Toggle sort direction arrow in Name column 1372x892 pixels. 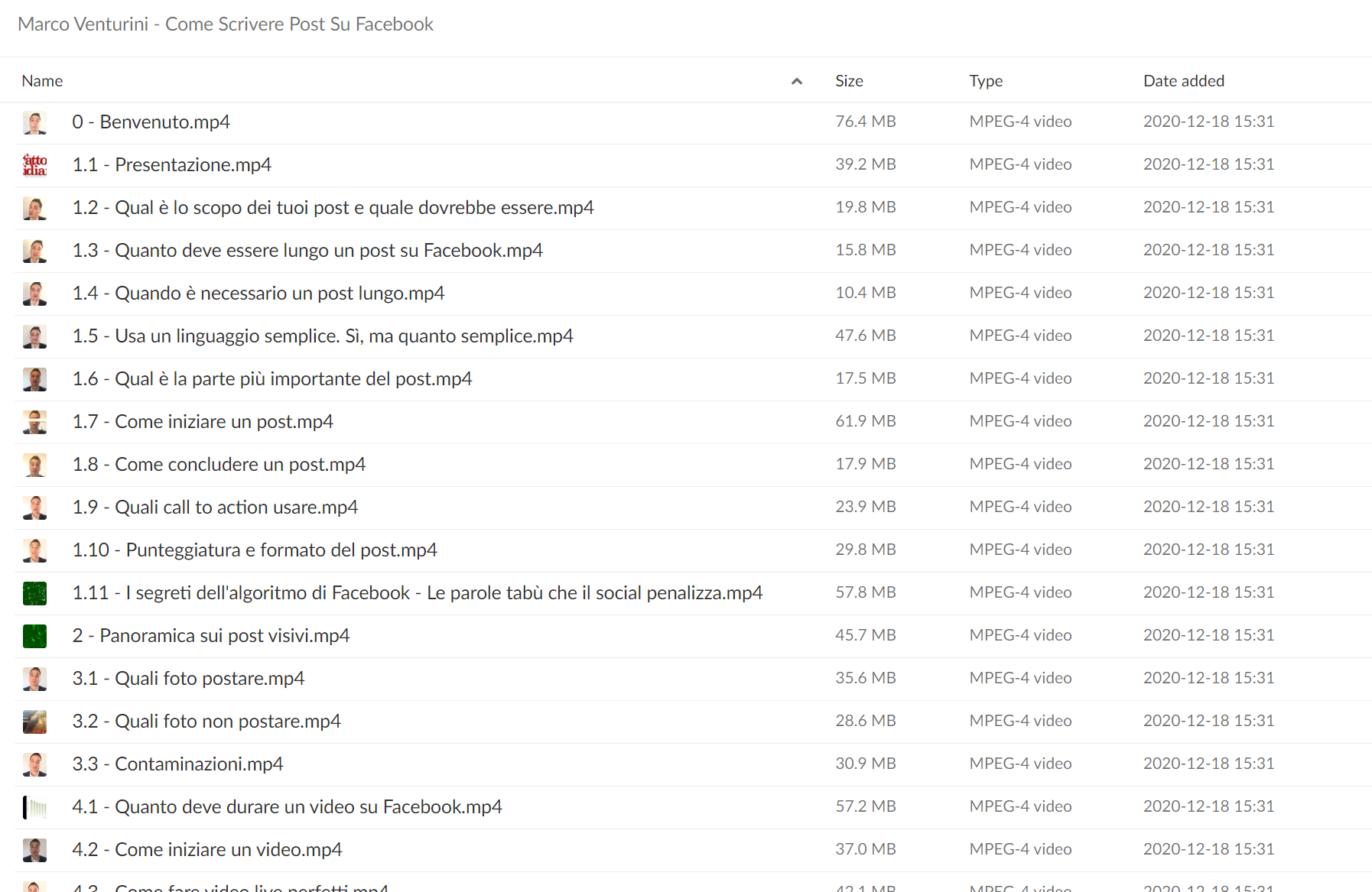tap(797, 81)
